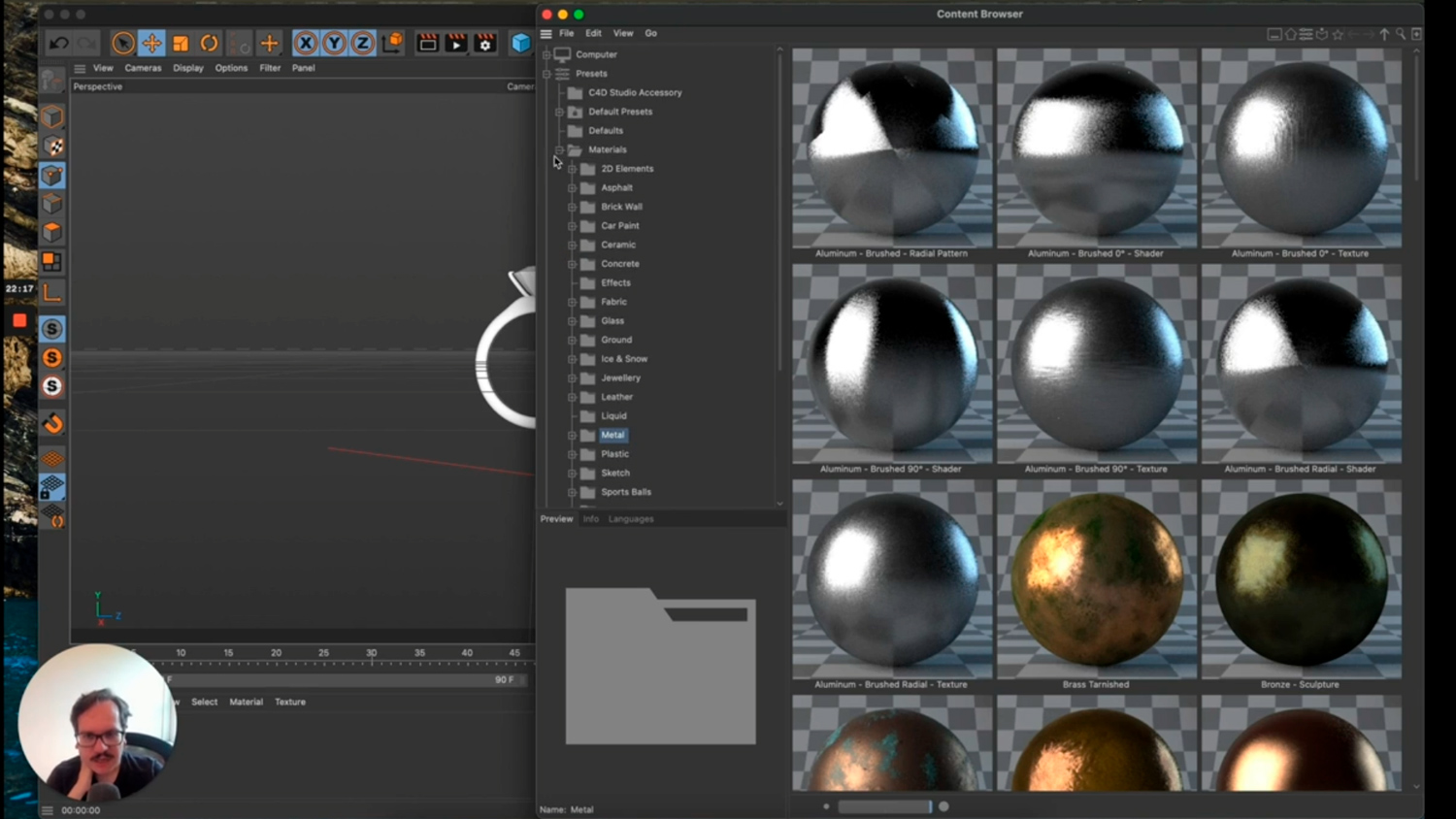Screen dimensions: 1456x819
Task: Expand the 2D Elements folder
Action: pyautogui.click(x=572, y=169)
